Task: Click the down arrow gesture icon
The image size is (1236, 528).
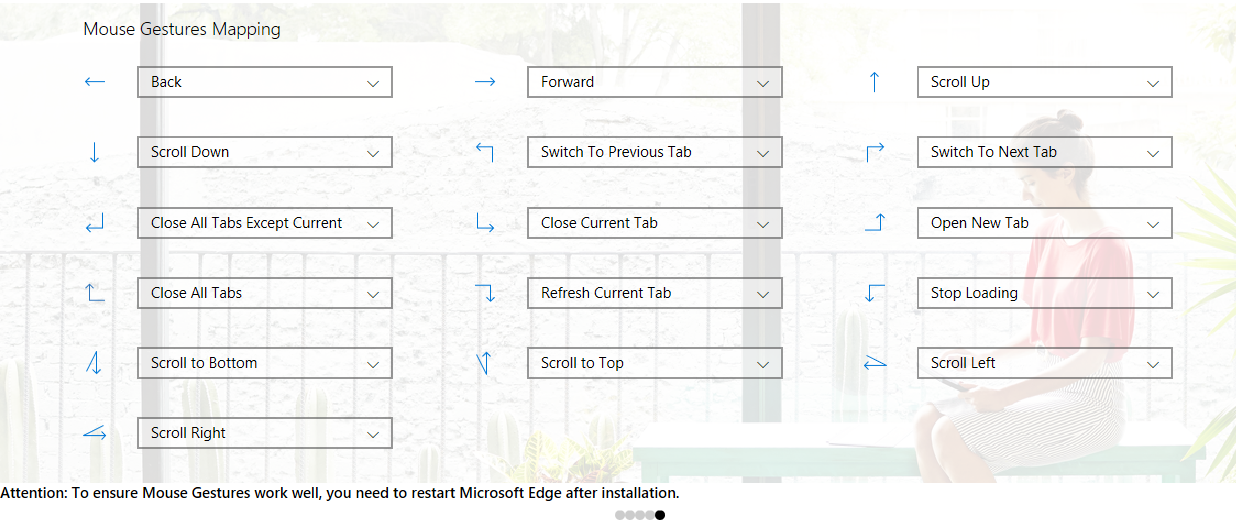Action: 95,152
